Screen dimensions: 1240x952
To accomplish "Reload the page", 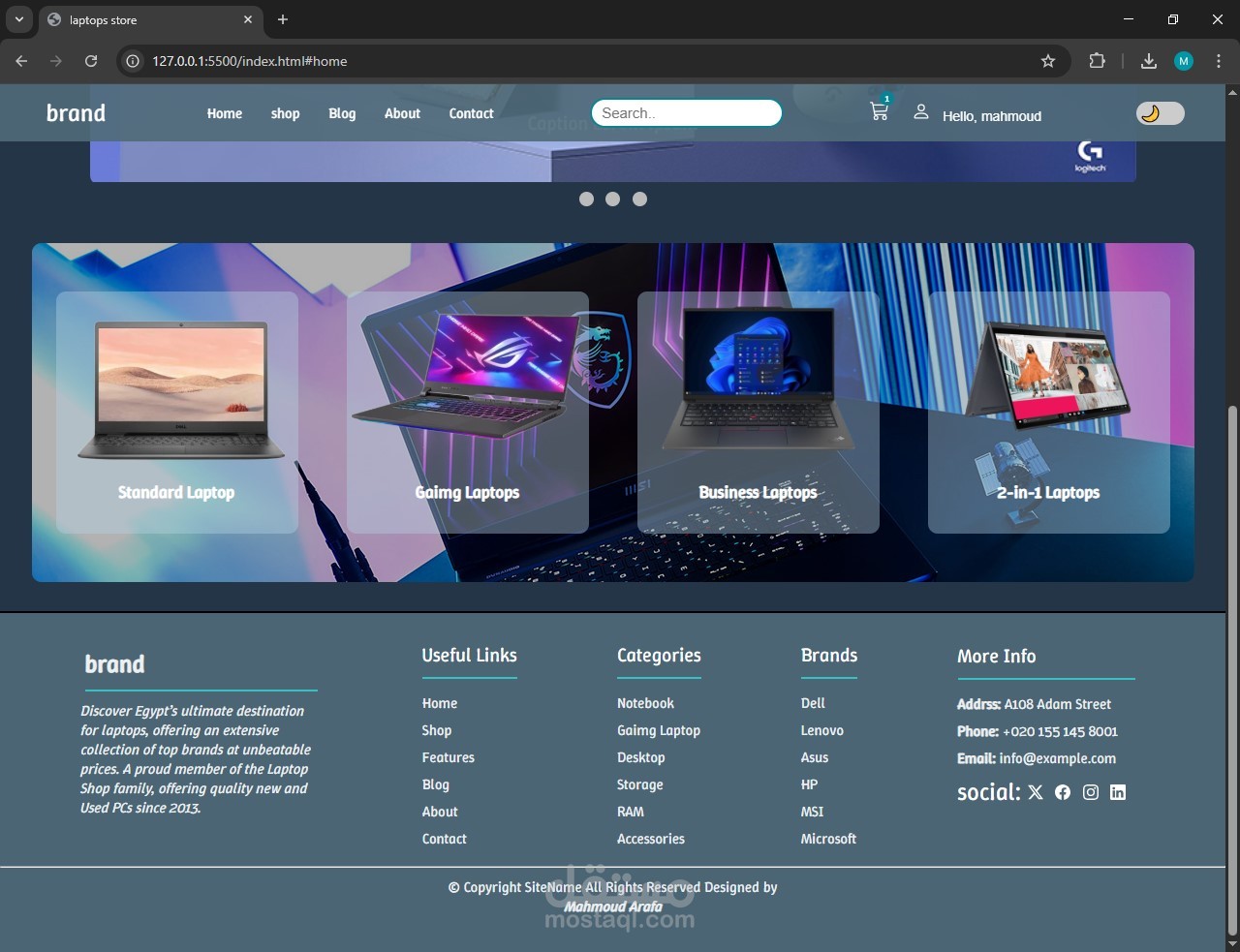I will (91, 61).
